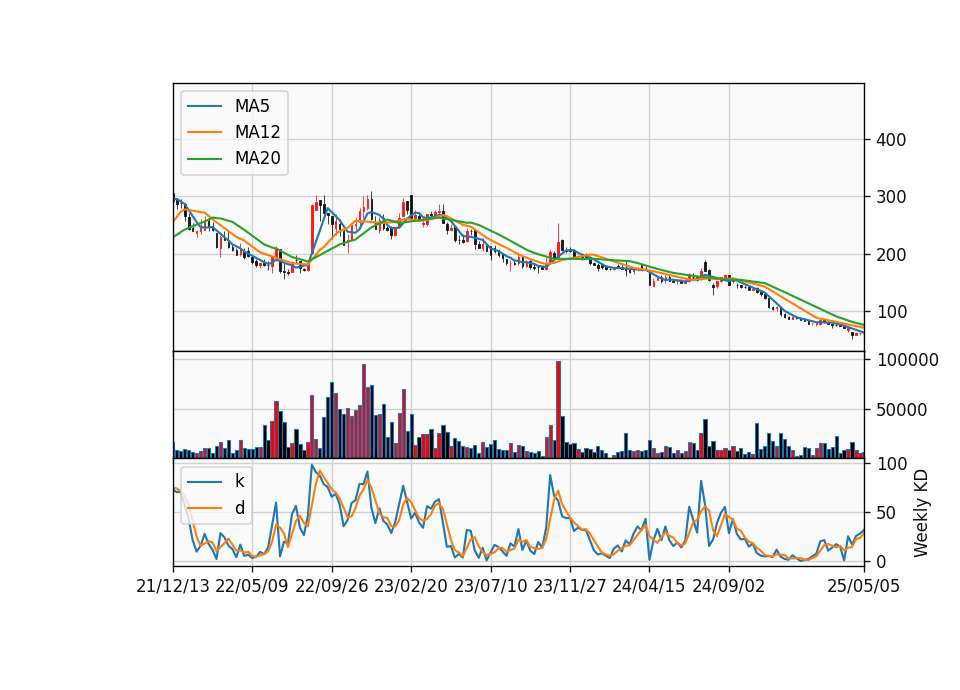
Task: Click the 23/07/10 date tick label
Action: 490,586
